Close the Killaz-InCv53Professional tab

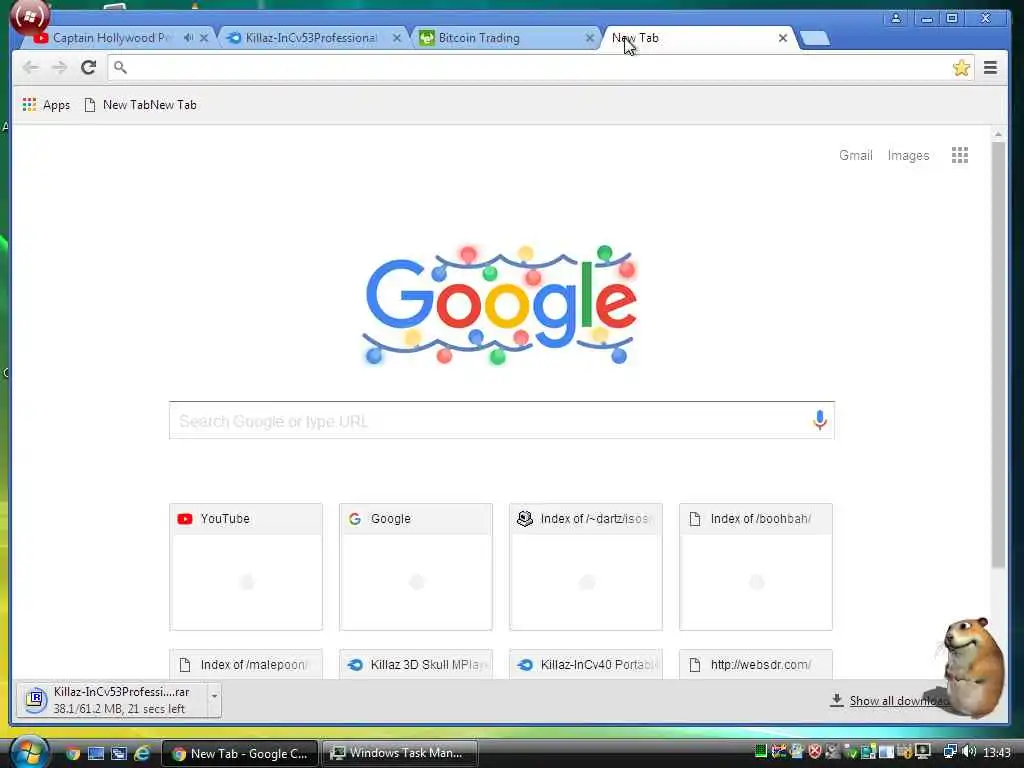pos(396,38)
